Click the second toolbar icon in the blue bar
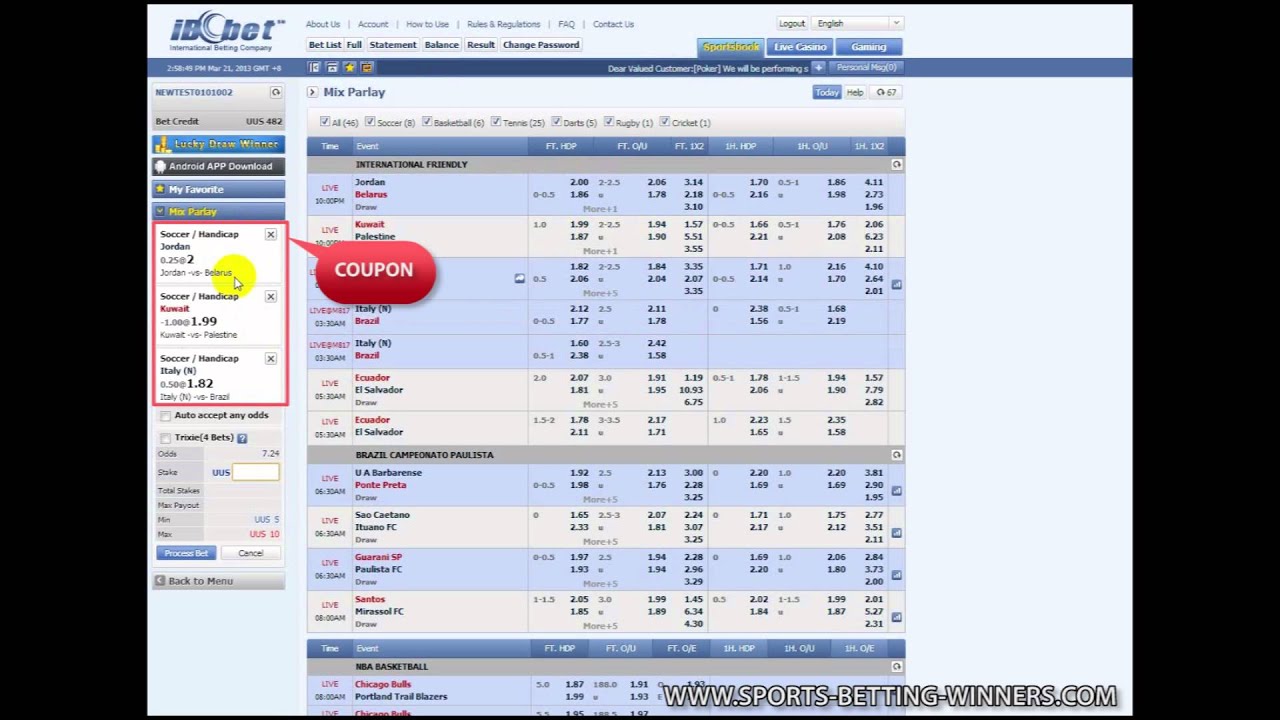This screenshot has height=720, width=1280. [x=332, y=67]
